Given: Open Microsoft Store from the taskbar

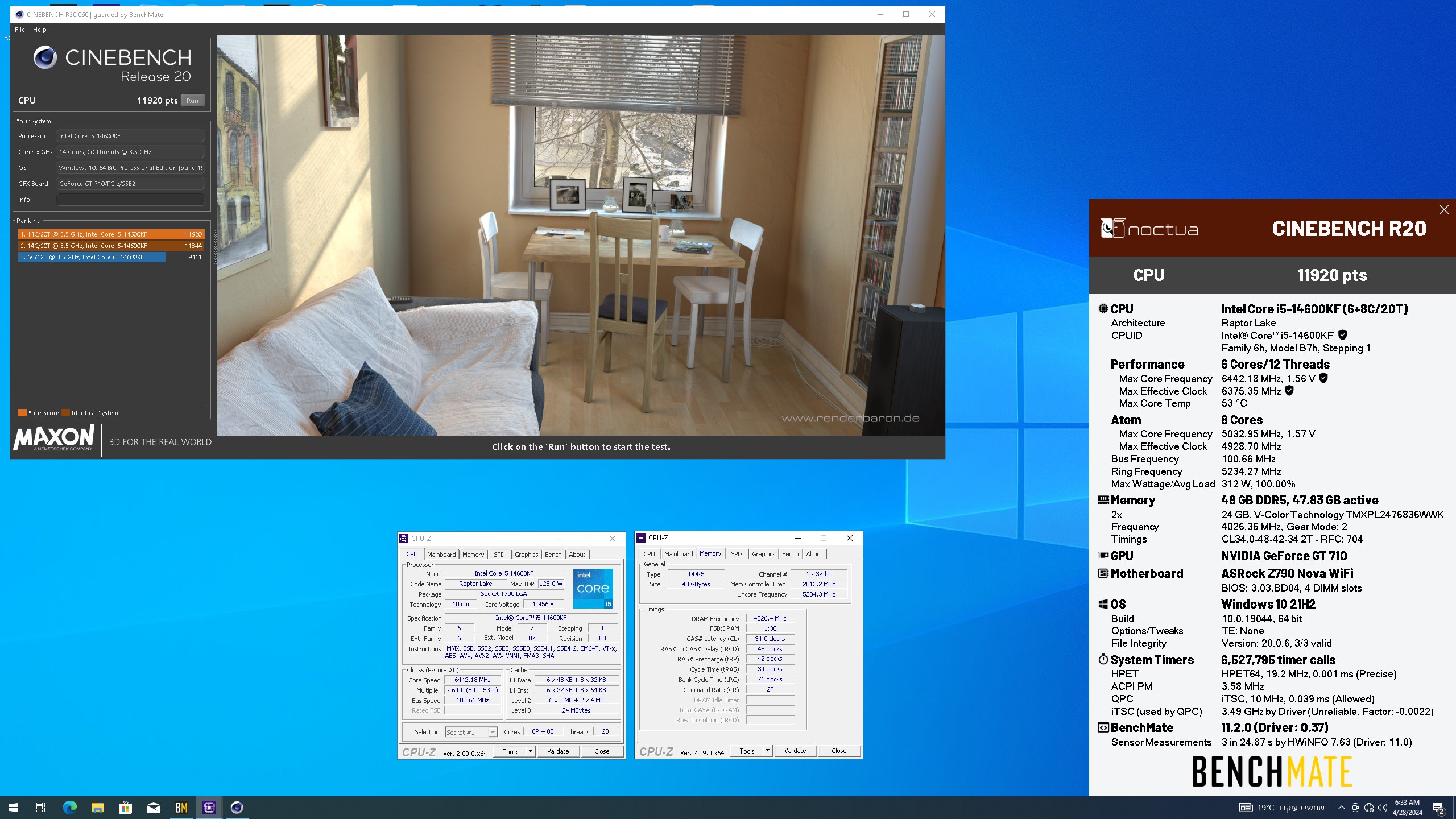Looking at the screenshot, I should (125, 807).
